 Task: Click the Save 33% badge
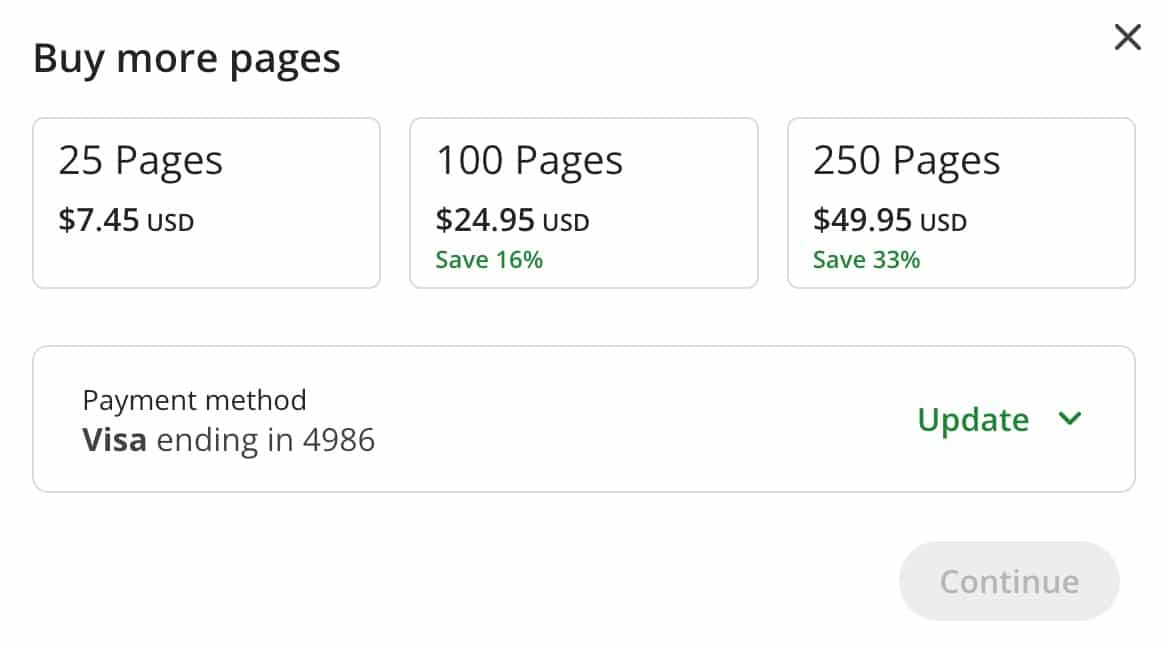pos(865,259)
